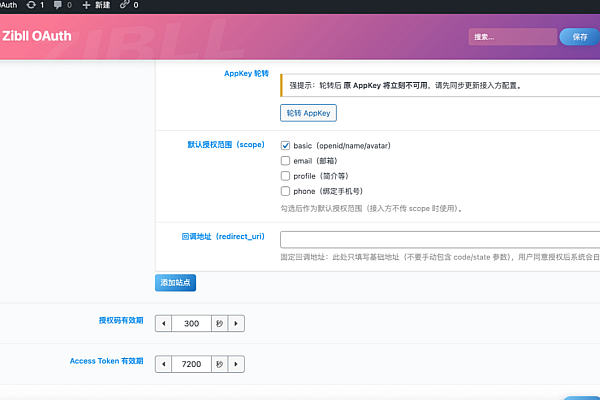The image size is (600, 400).
Task: Click the Access Token 有效期 label
Action: click(x=106, y=361)
